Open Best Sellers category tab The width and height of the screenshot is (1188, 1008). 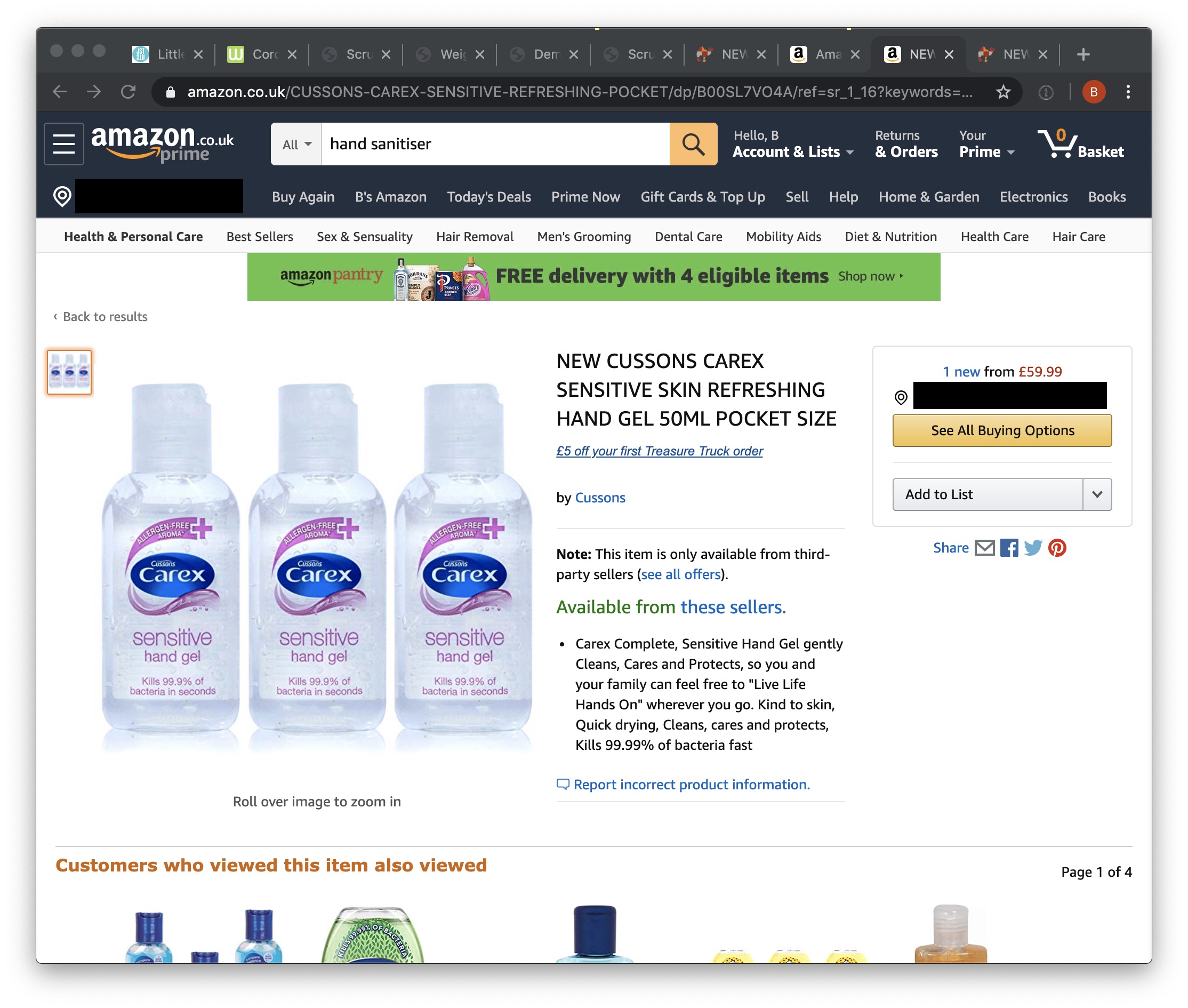pyautogui.click(x=260, y=237)
